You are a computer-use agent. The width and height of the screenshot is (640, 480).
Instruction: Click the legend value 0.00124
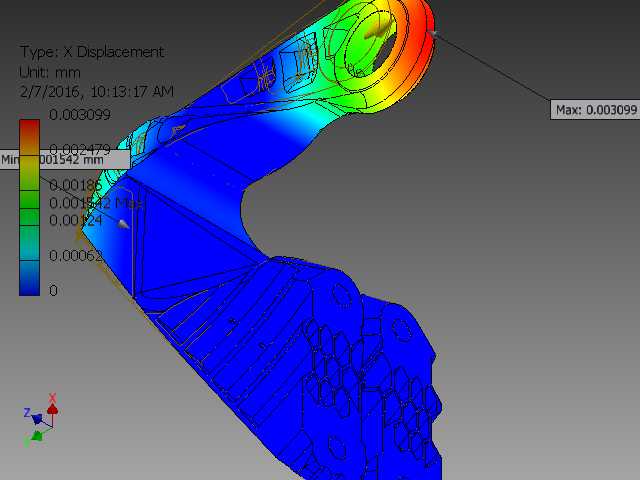[76, 220]
